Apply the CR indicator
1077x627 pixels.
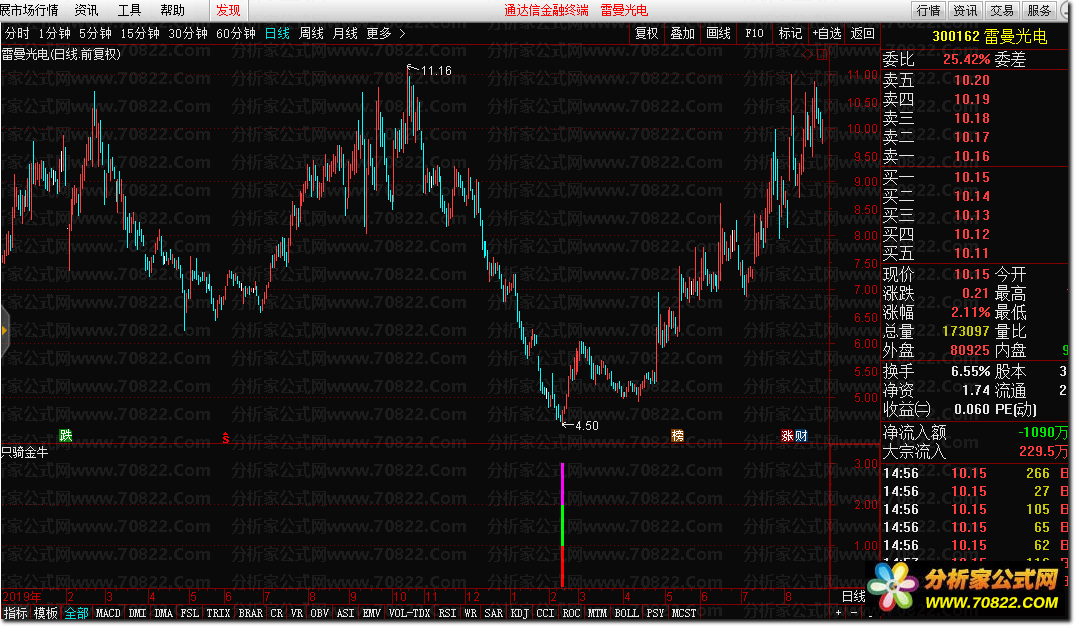tap(276, 613)
